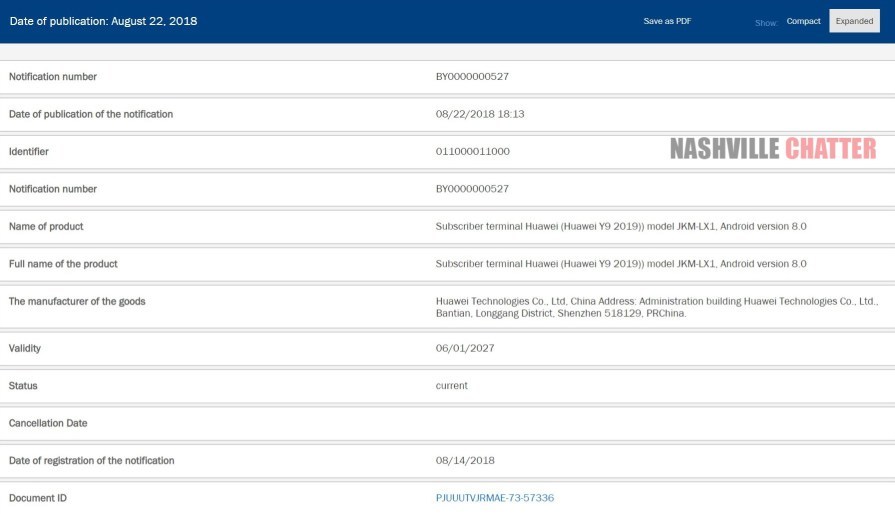Switch to the Compact view
895x514 pixels.
pyautogui.click(x=803, y=21)
